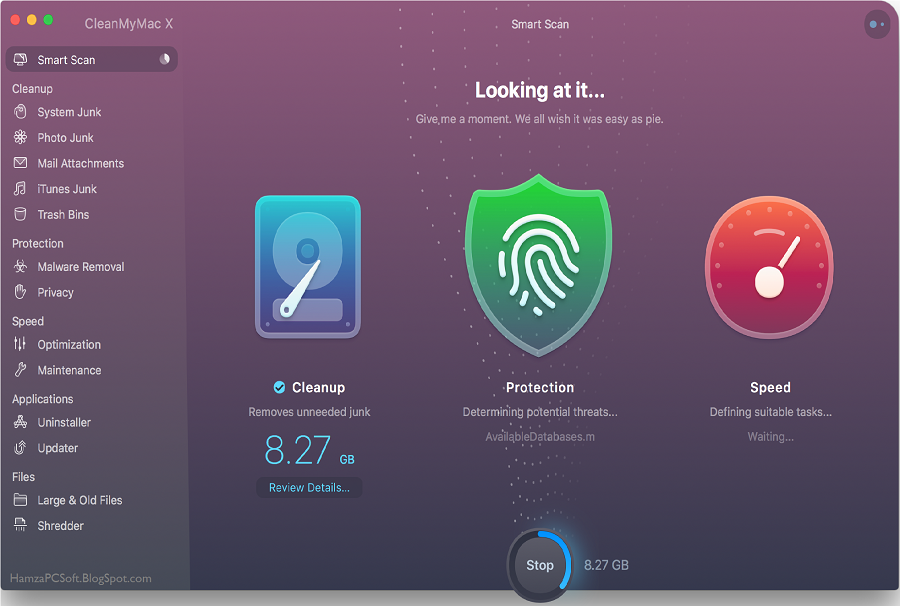This screenshot has height=606, width=900.
Task: Click the Protection section header in sidebar
Action: coord(38,243)
